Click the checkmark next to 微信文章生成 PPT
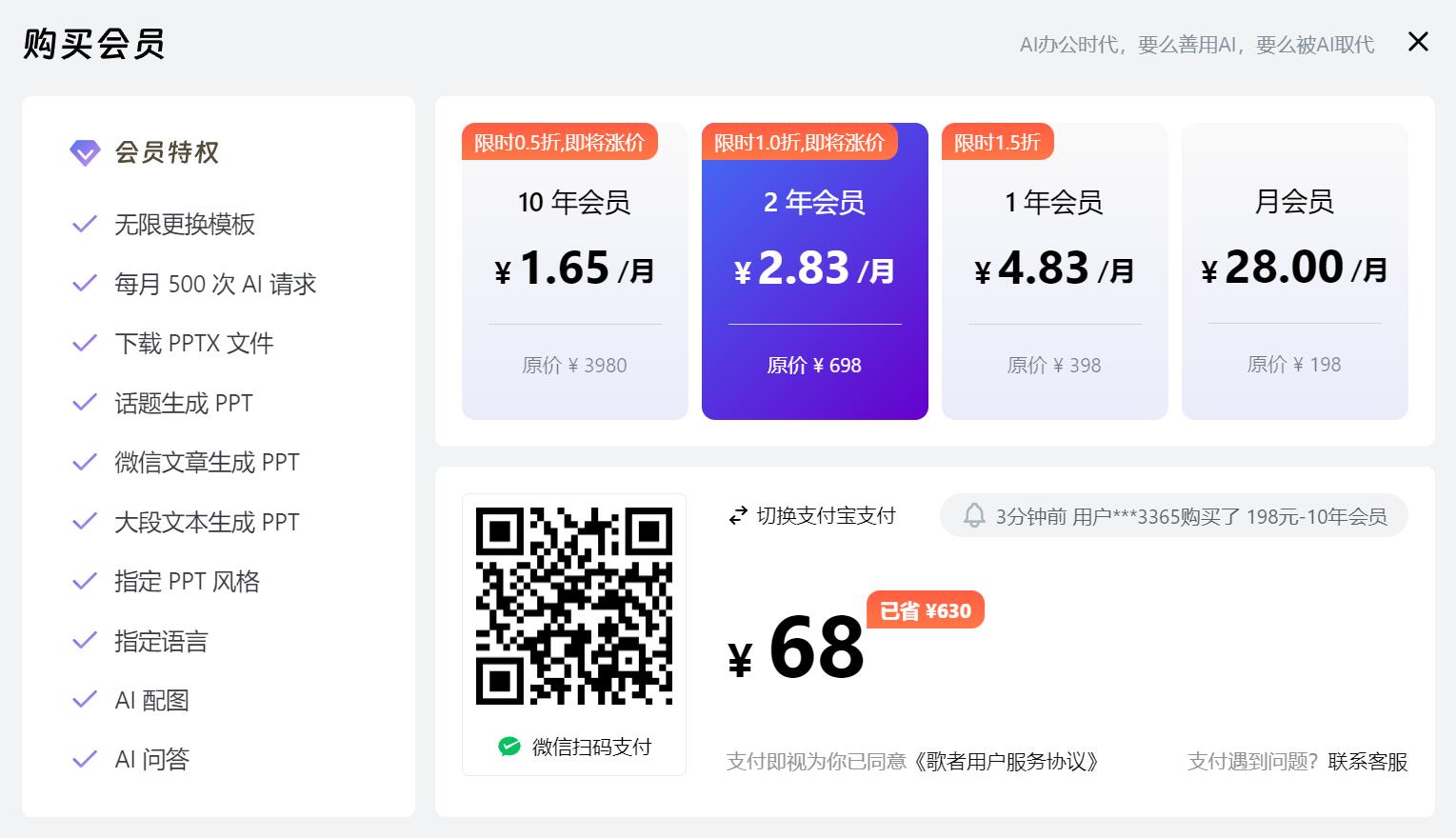 pyautogui.click(x=85, y=462)
